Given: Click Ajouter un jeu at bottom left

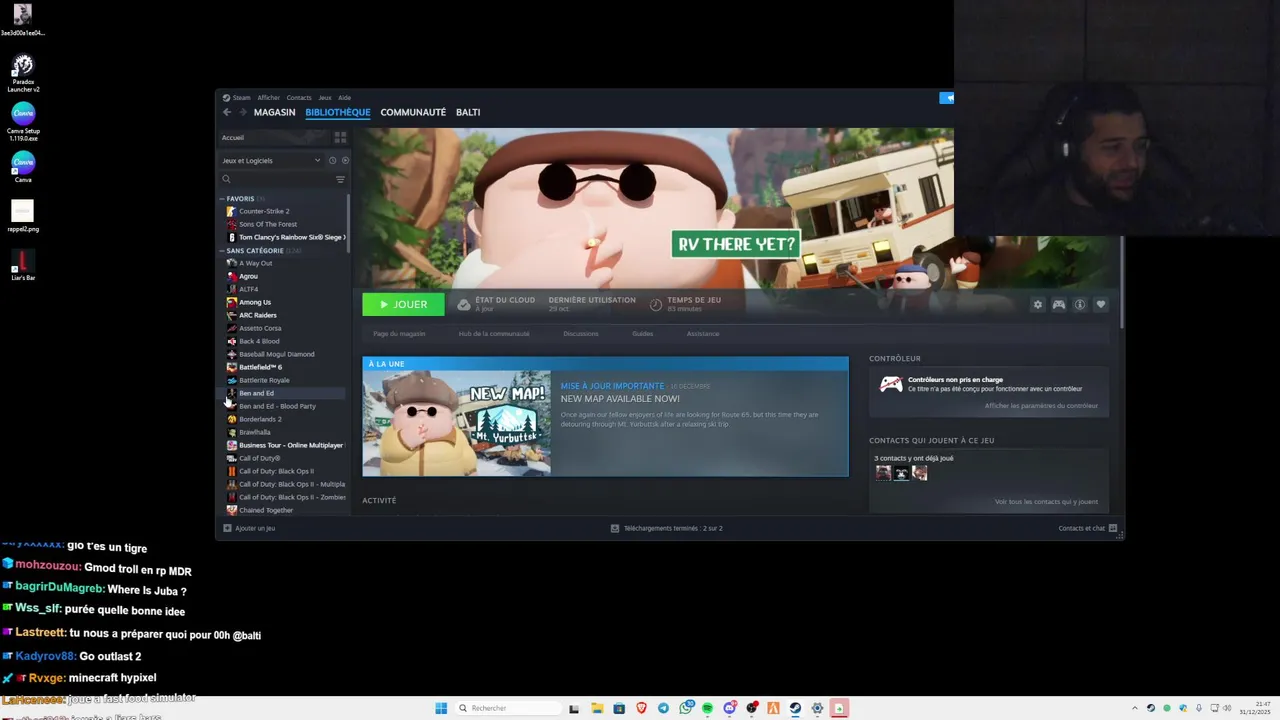Looking at the screenshot, I should (x=249, y=528).
